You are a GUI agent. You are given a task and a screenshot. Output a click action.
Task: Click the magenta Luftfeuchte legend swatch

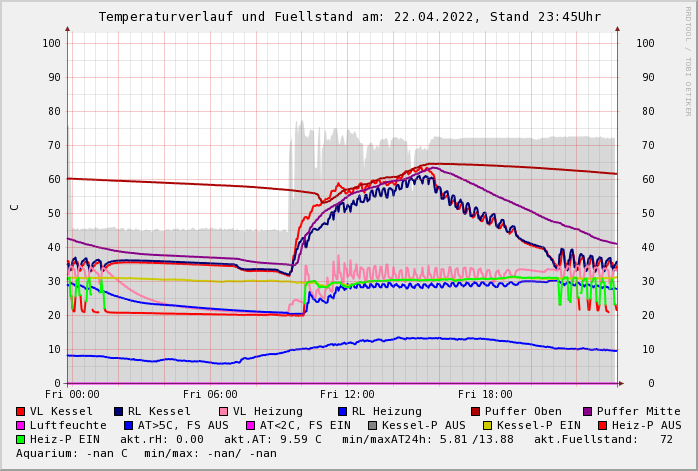[x=21, y=426]
